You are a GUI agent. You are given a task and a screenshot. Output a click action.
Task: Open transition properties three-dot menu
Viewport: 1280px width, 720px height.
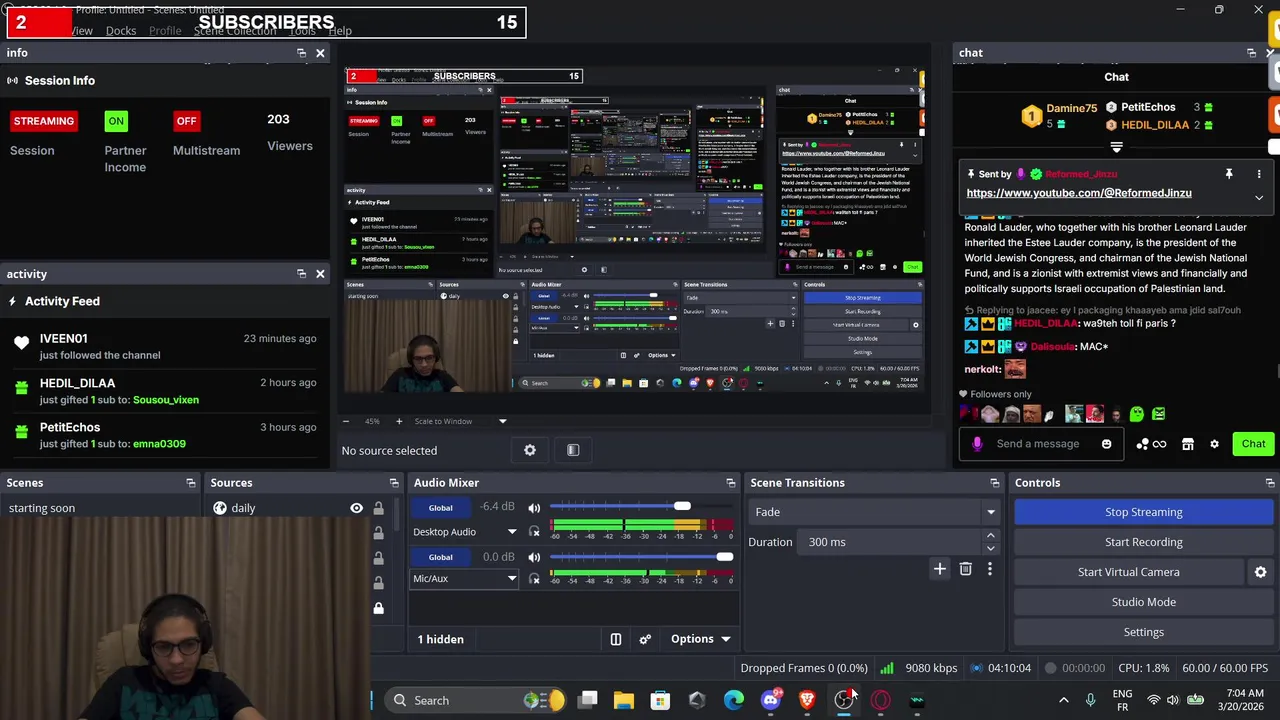pos(989,569)
